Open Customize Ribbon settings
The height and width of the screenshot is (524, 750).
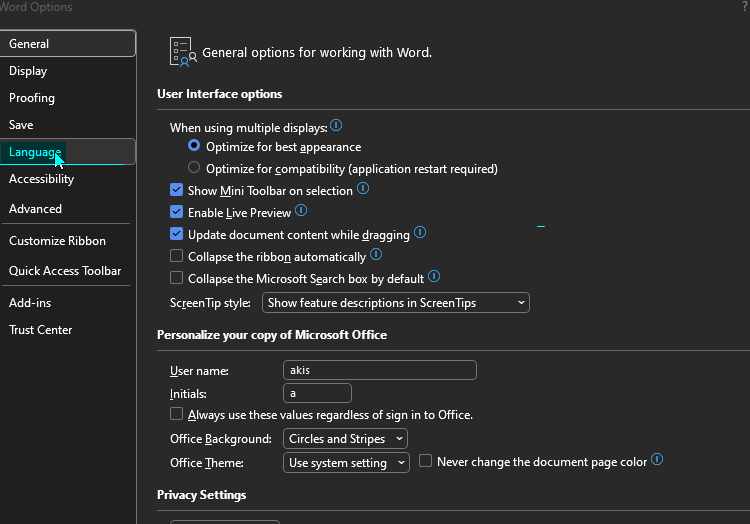click(68, 240)
